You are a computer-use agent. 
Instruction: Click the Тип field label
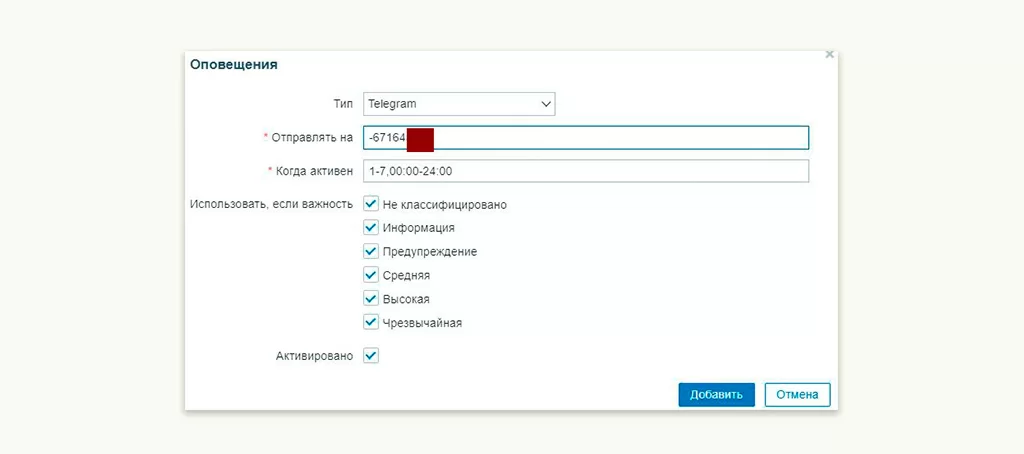343,103
